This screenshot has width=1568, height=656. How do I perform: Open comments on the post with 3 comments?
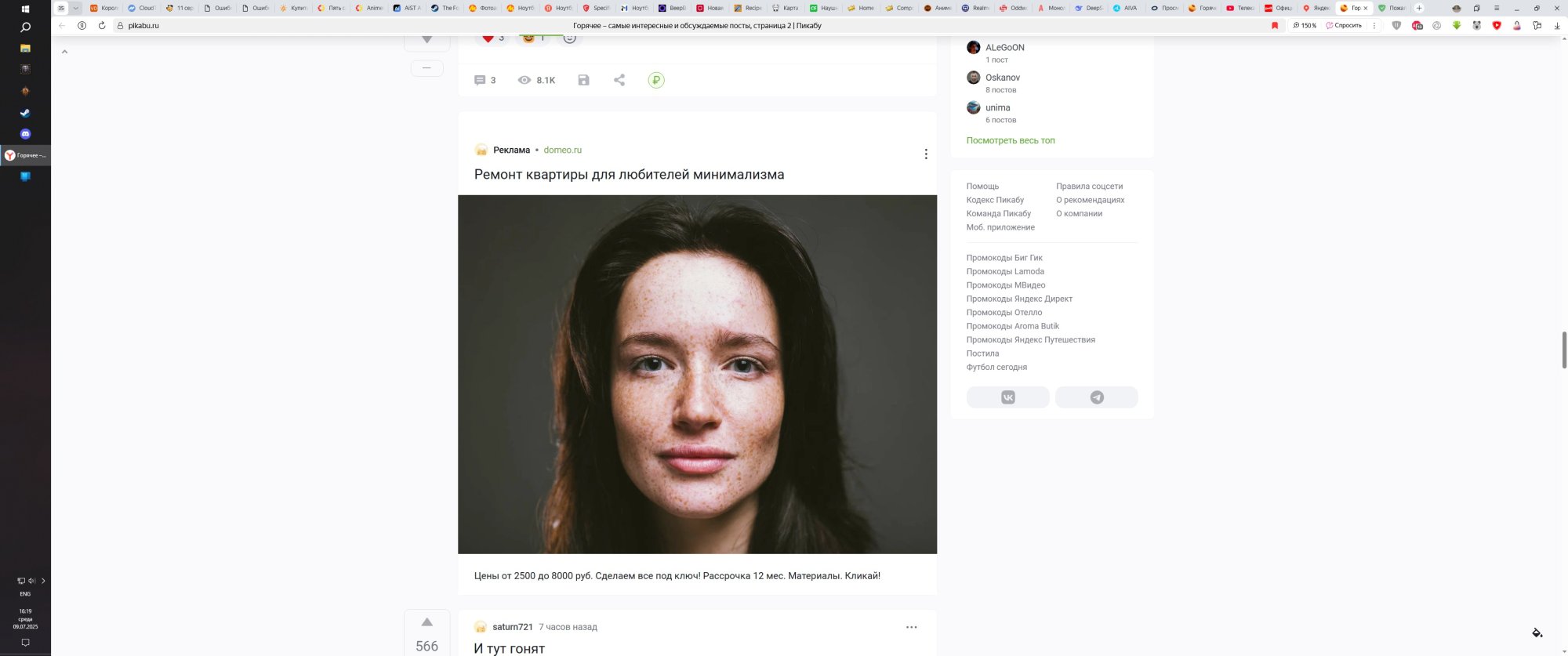point(485,80)
